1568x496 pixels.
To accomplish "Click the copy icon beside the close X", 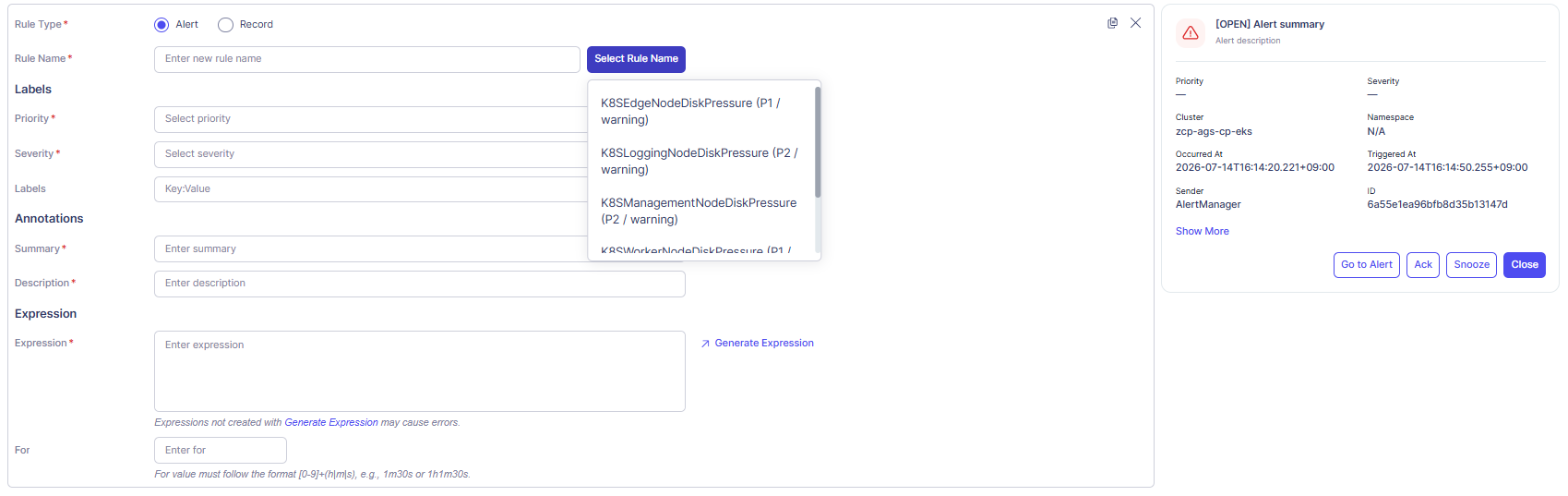I will (x=1112, y=23).
